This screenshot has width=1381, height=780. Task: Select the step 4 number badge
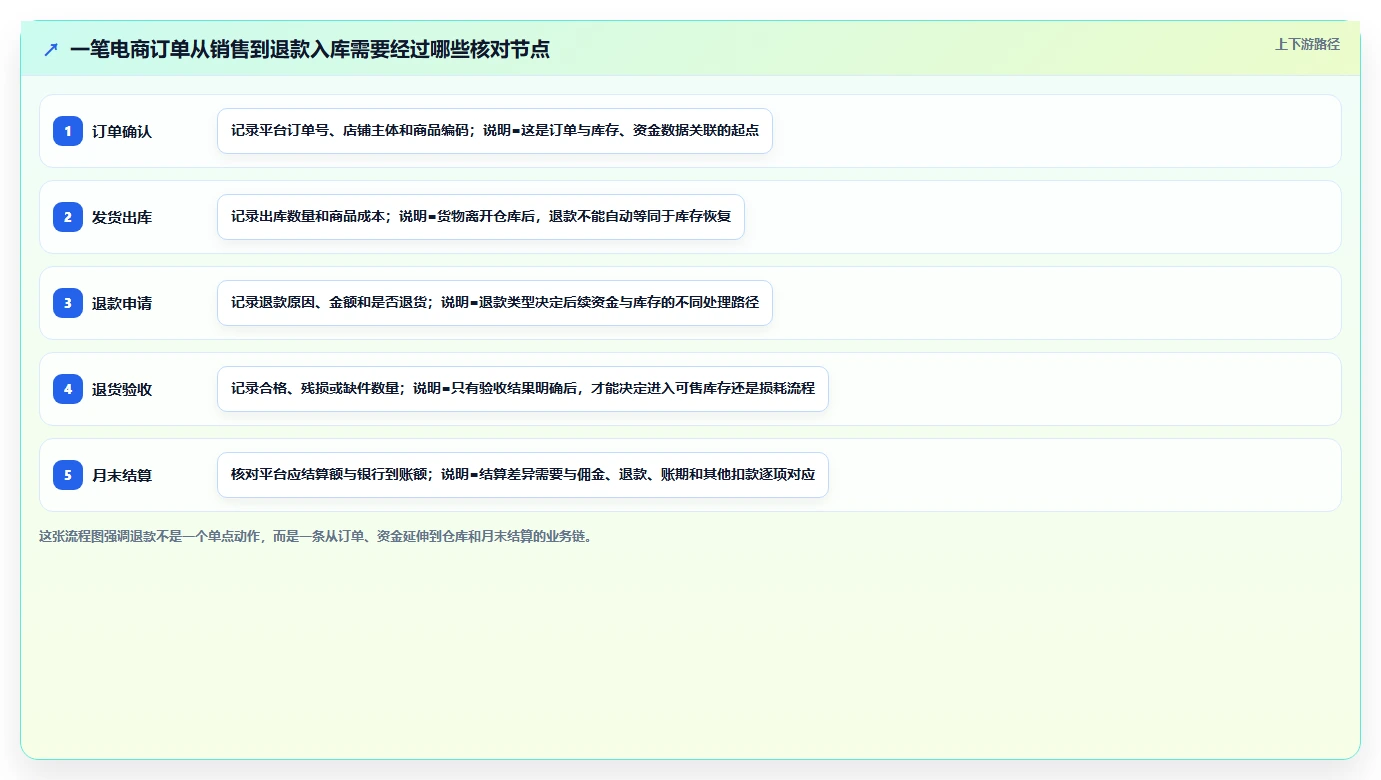[68, 388]
